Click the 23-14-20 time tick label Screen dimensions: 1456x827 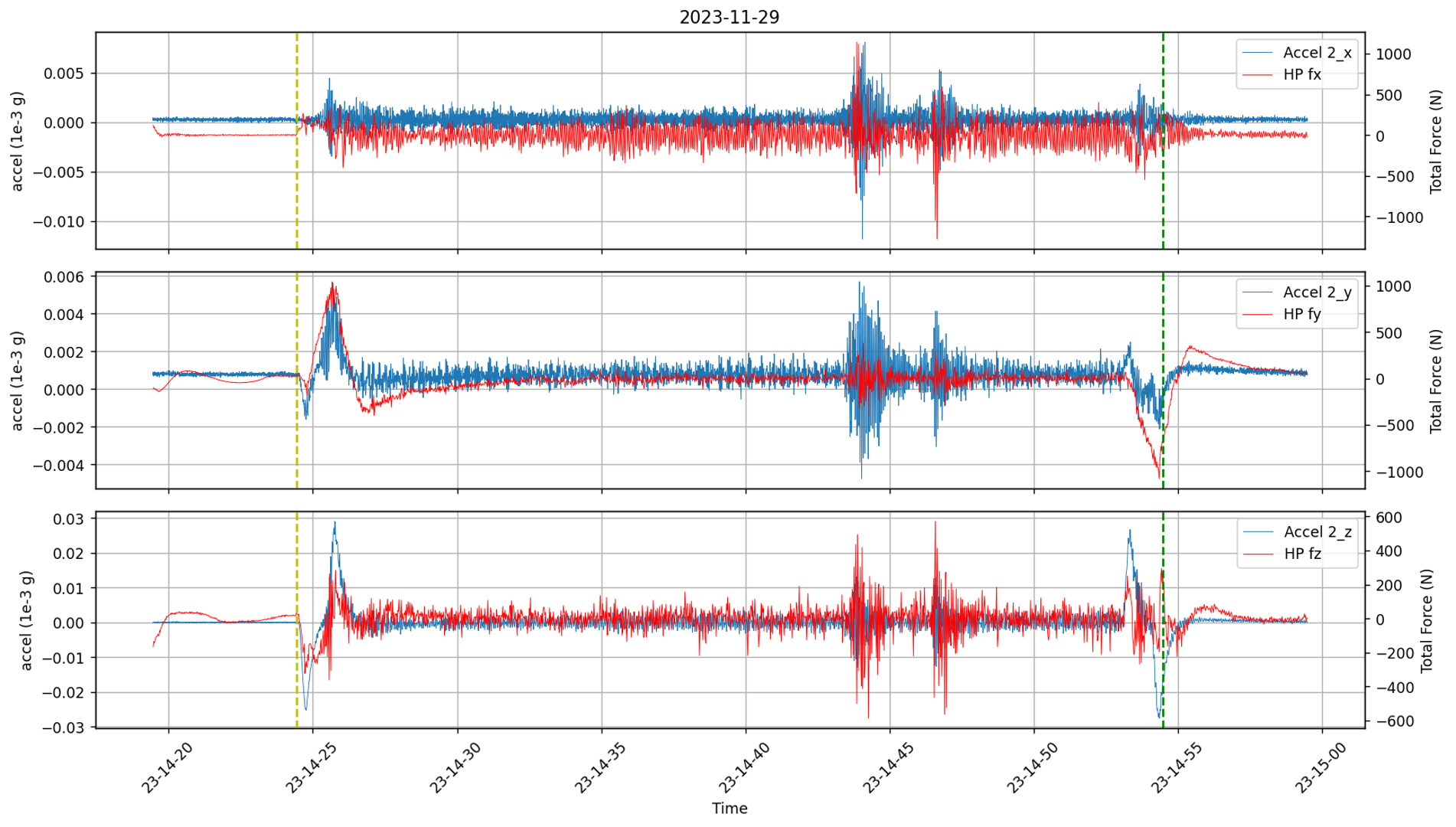tap(167, 768)
